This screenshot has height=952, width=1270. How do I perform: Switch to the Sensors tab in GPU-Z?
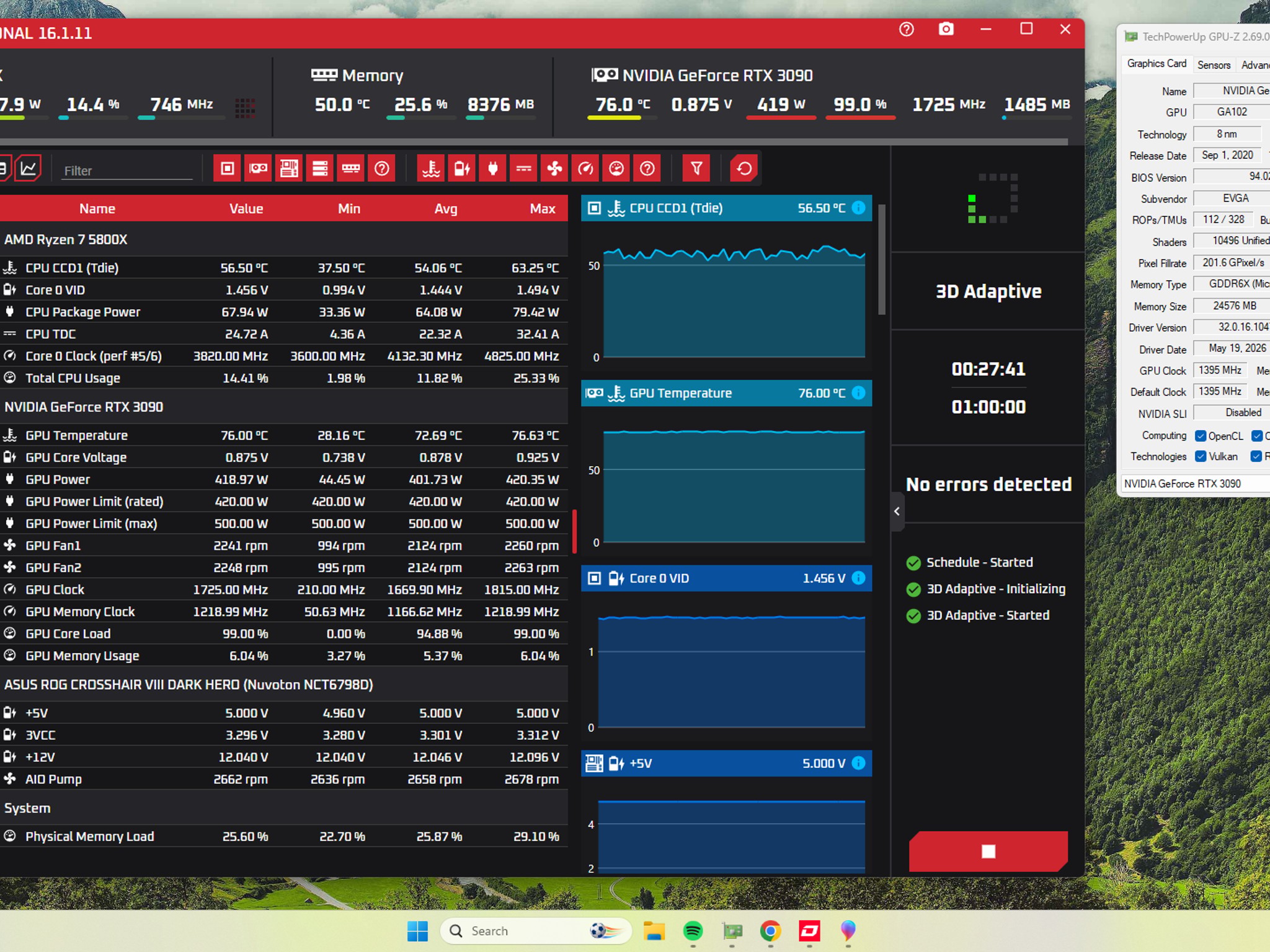pos(1214,64)
